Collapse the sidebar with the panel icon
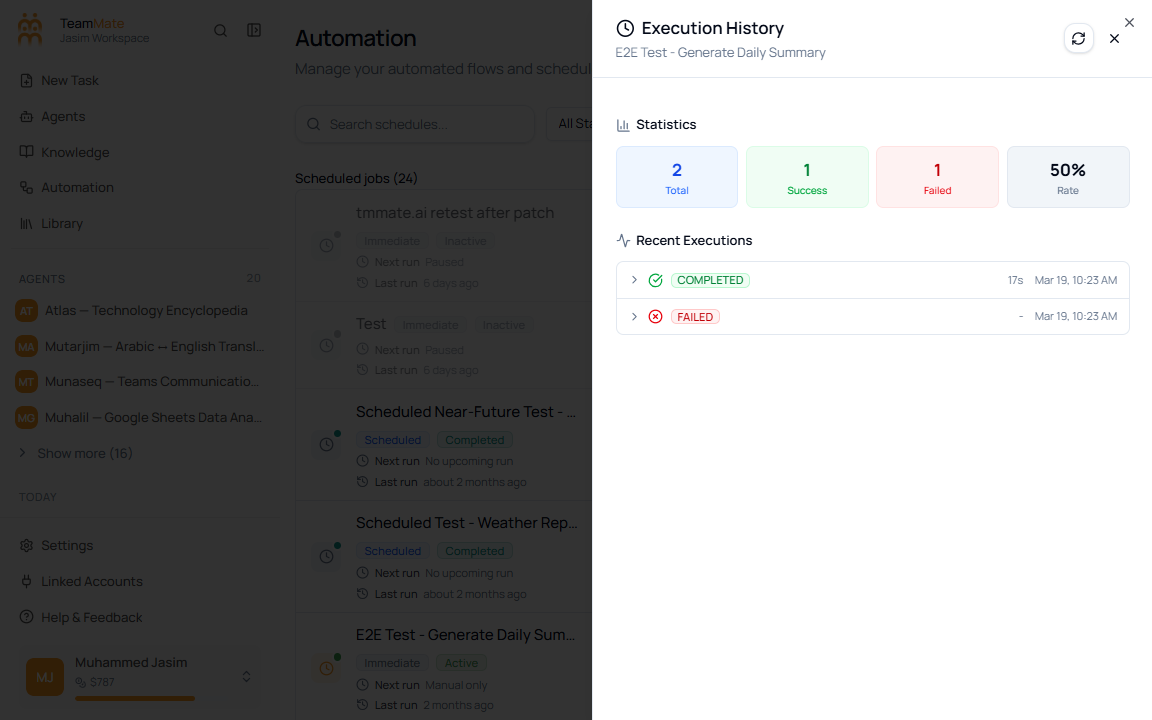1152x720 pixels. [x=253, y=30]
